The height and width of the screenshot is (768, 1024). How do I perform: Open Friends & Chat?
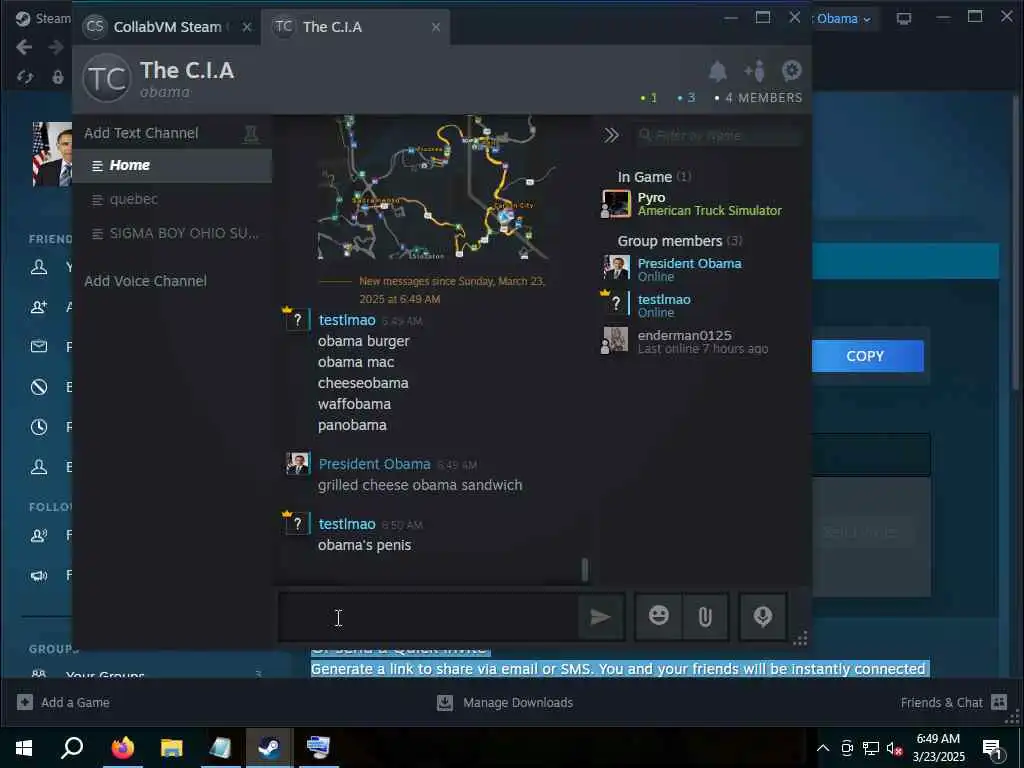(x=953, y=703)
